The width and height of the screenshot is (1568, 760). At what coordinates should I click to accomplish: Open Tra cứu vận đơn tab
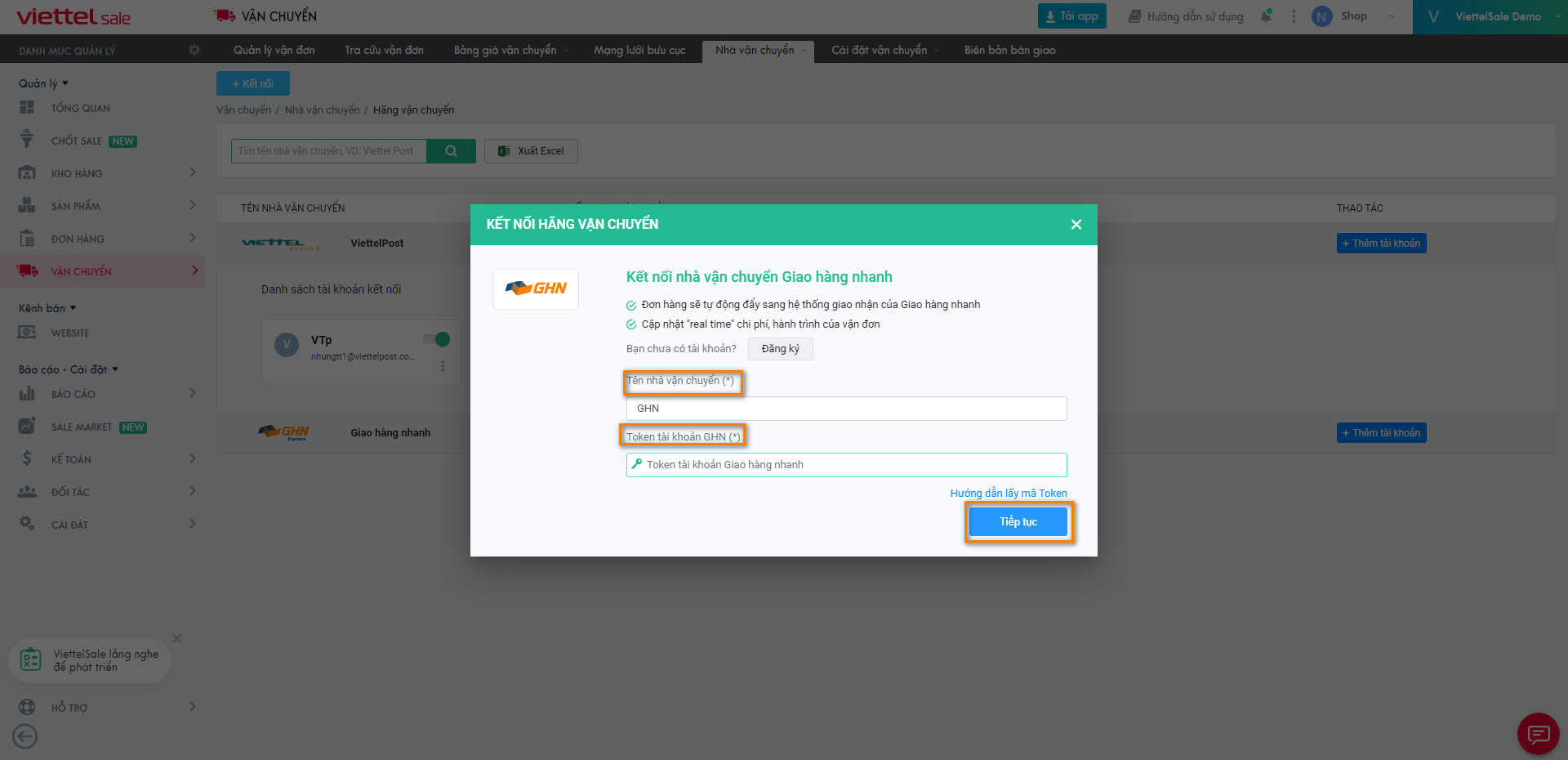pos(384,50)
